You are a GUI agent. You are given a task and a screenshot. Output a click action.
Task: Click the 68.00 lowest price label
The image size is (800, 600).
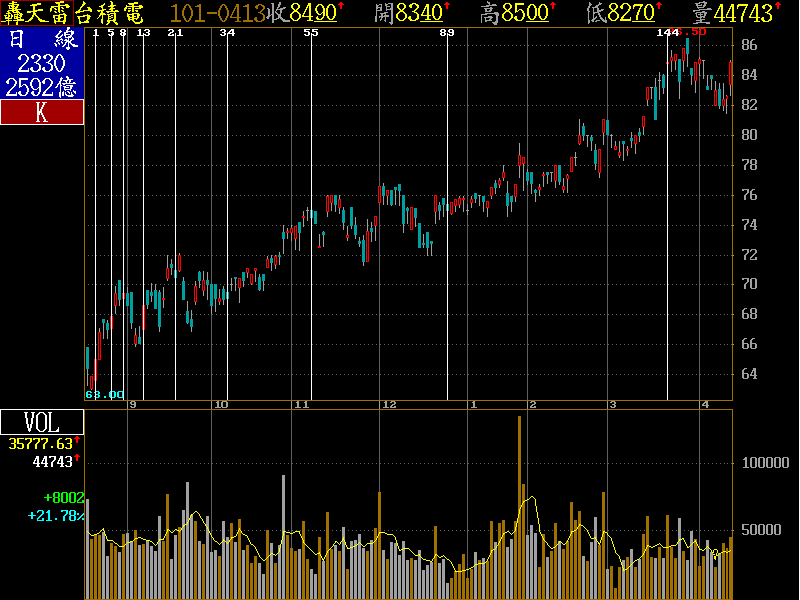click(105, 395)
